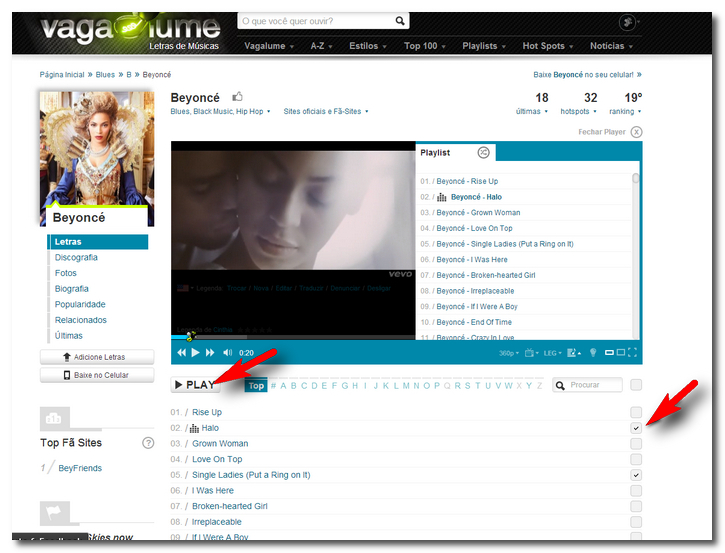The height and width of the screenshot is (553, 725).
Task: Like Beyoncé with the thumbs-up icon
Action: pos(237,97)
